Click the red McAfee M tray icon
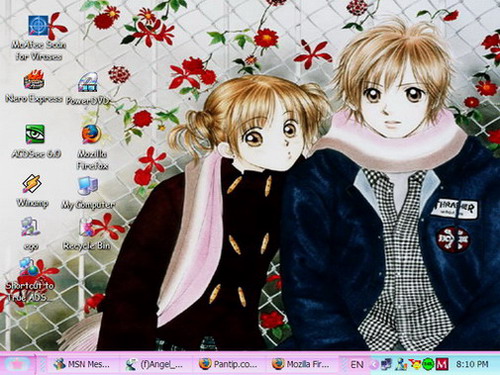 pos(442,364)
